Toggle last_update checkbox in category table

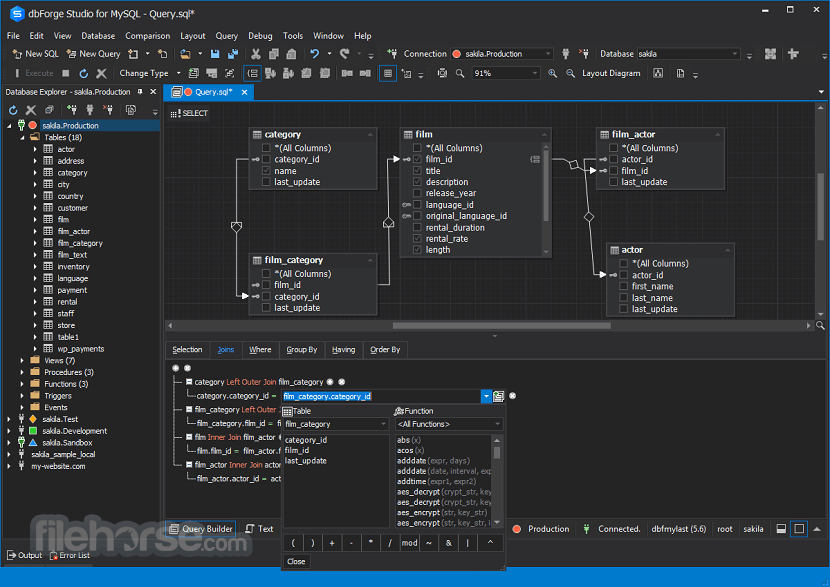[x=266, y=182]
